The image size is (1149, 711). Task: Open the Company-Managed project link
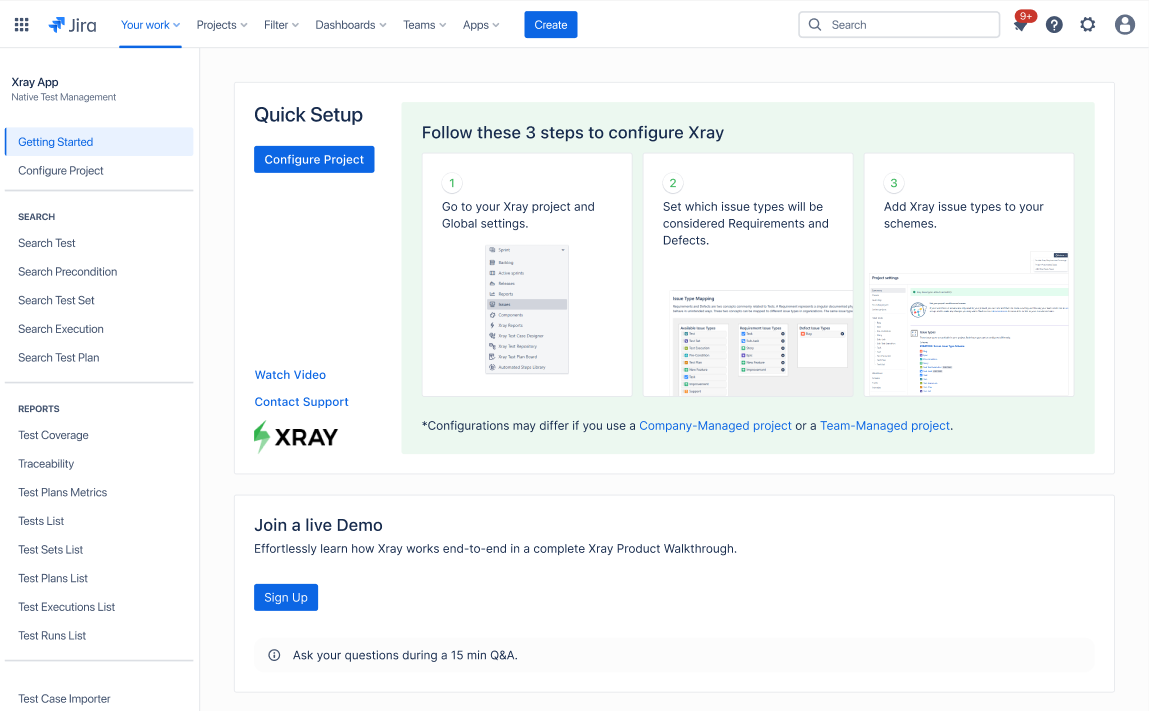[x=715, y=426]
